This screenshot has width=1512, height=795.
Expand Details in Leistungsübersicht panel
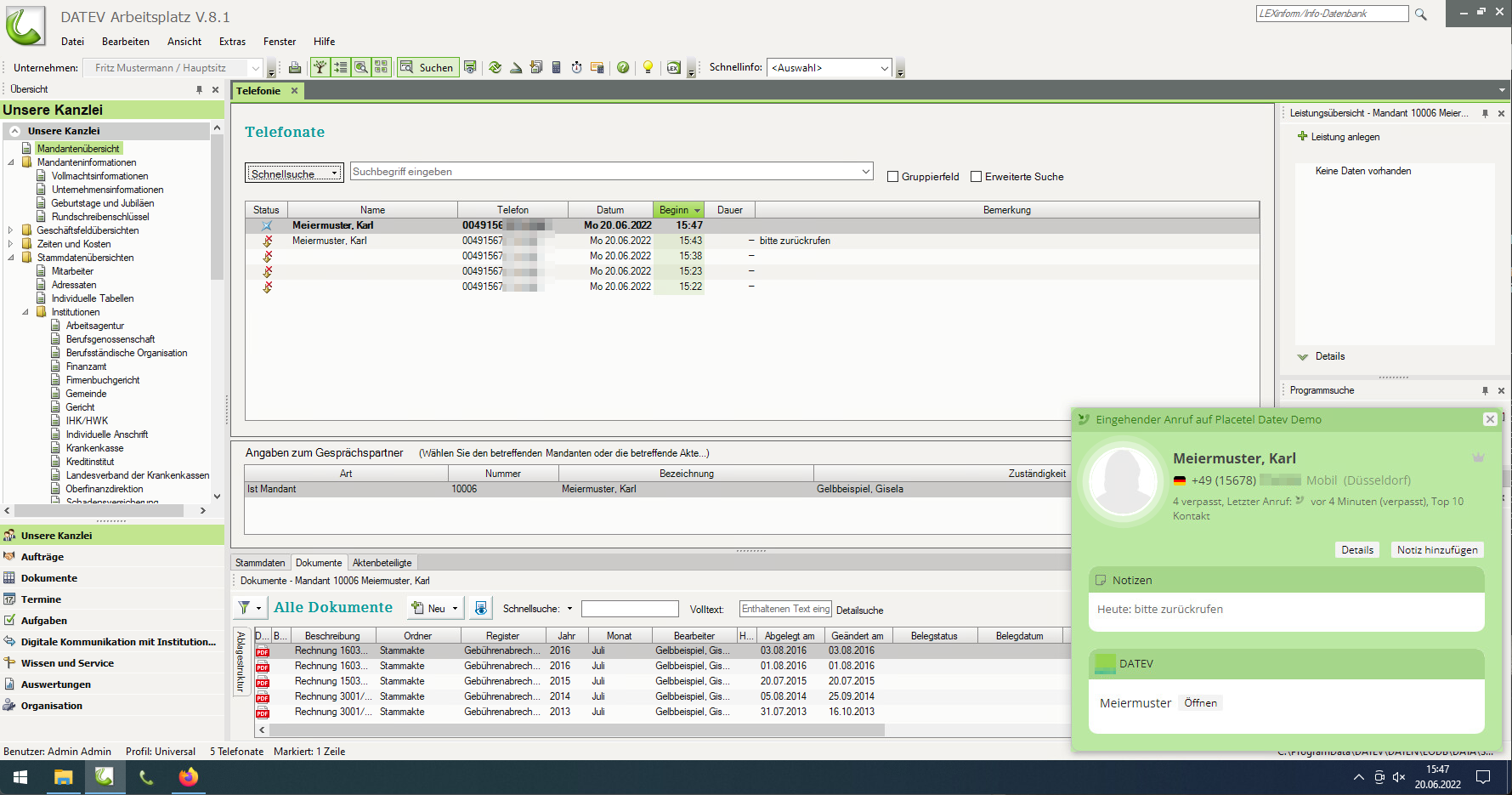[x=1302, y=357]
